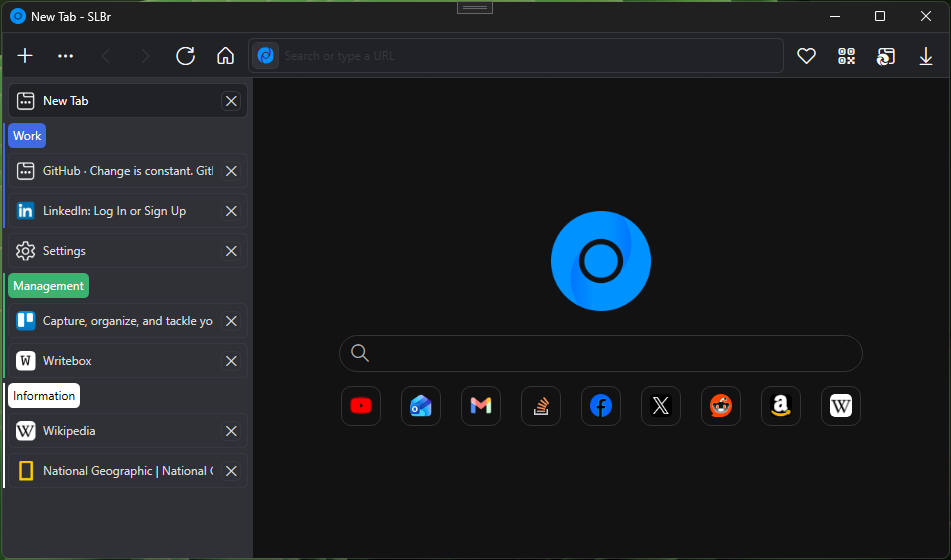Click the Trello favicon in tab list
Viewport: 951px width, 560px height.
point(25,321)
